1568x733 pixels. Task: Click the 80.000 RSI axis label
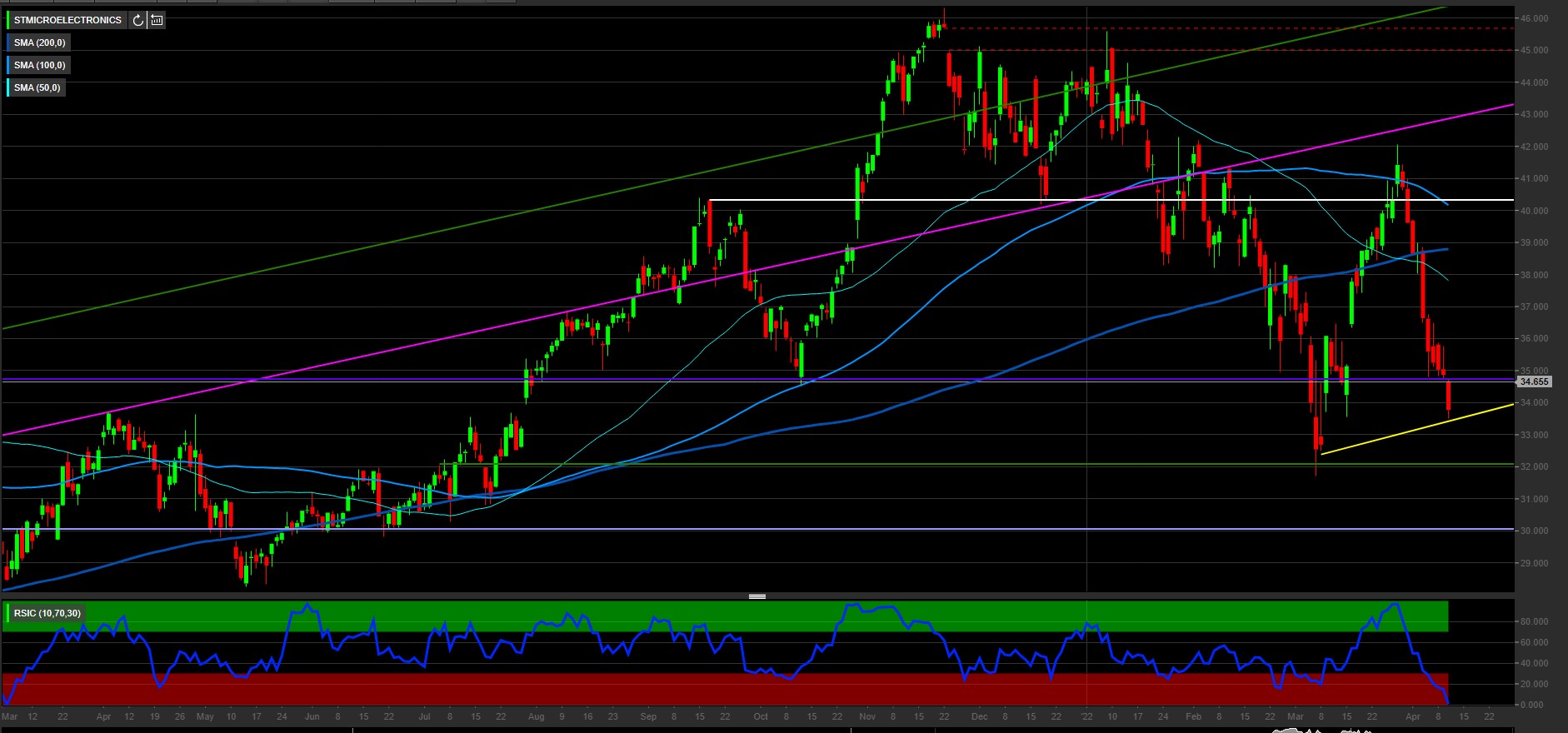1535,621
